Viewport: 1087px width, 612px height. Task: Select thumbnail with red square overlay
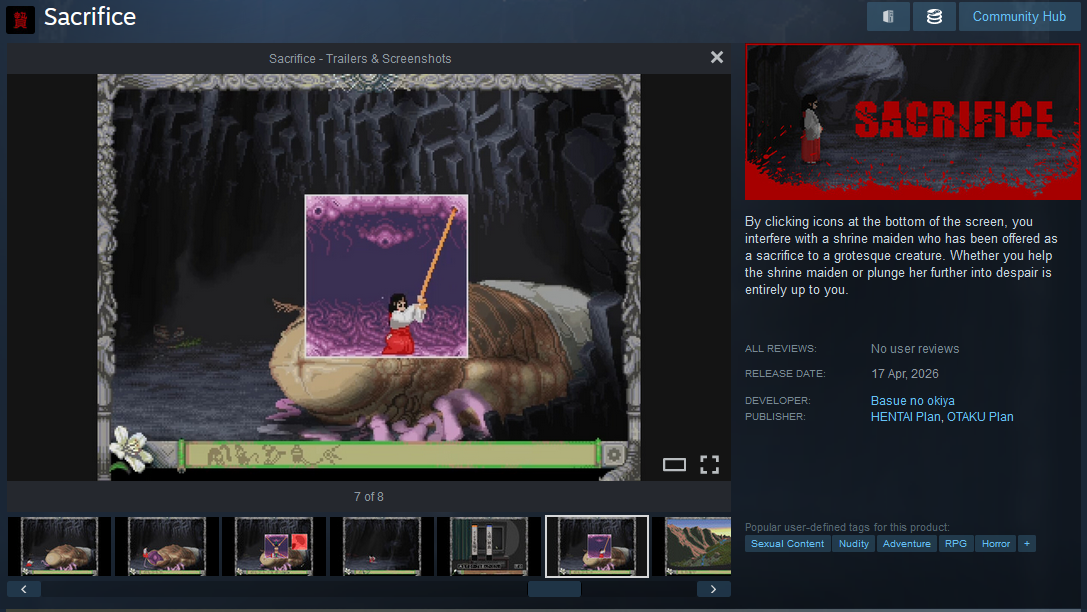[x=273, y=546]
